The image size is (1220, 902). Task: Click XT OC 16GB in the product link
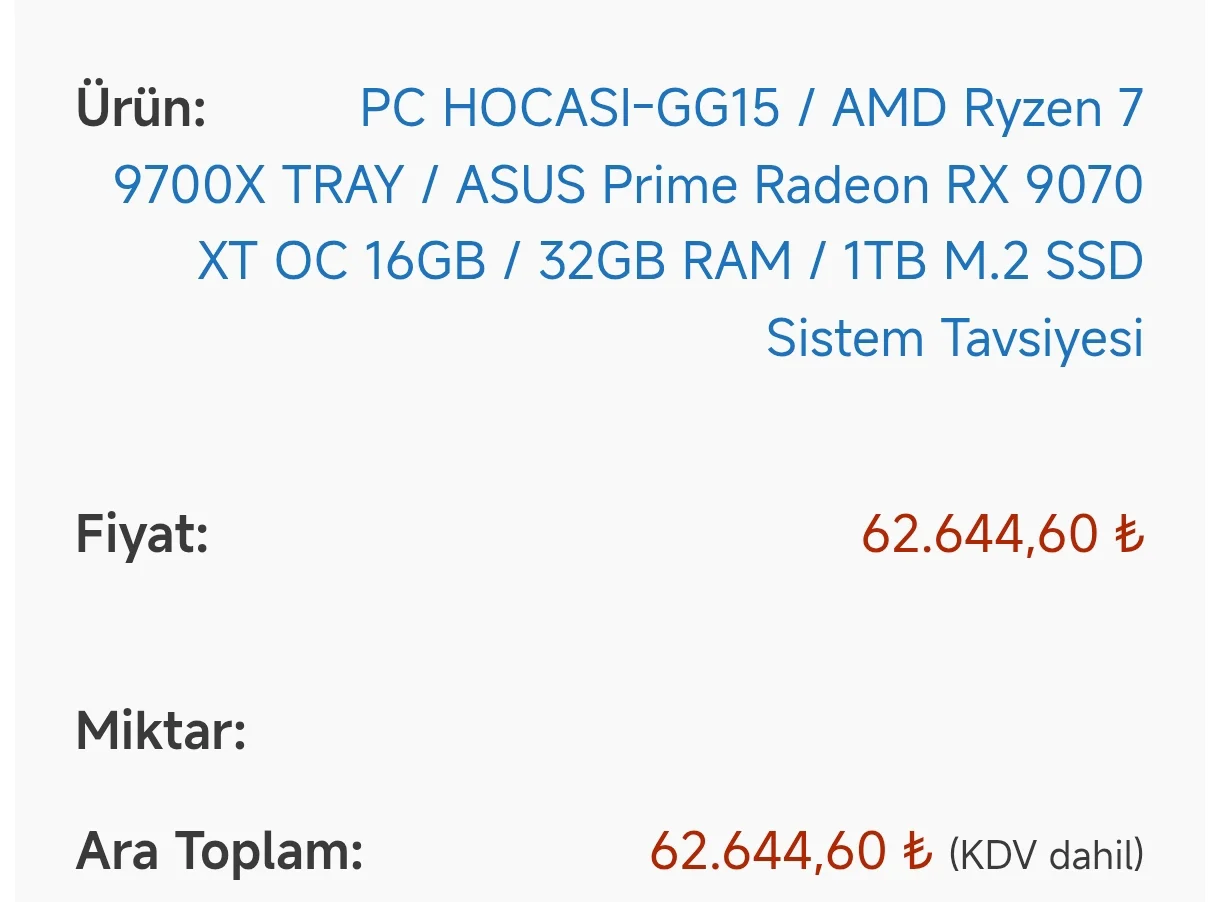[341, 262]
